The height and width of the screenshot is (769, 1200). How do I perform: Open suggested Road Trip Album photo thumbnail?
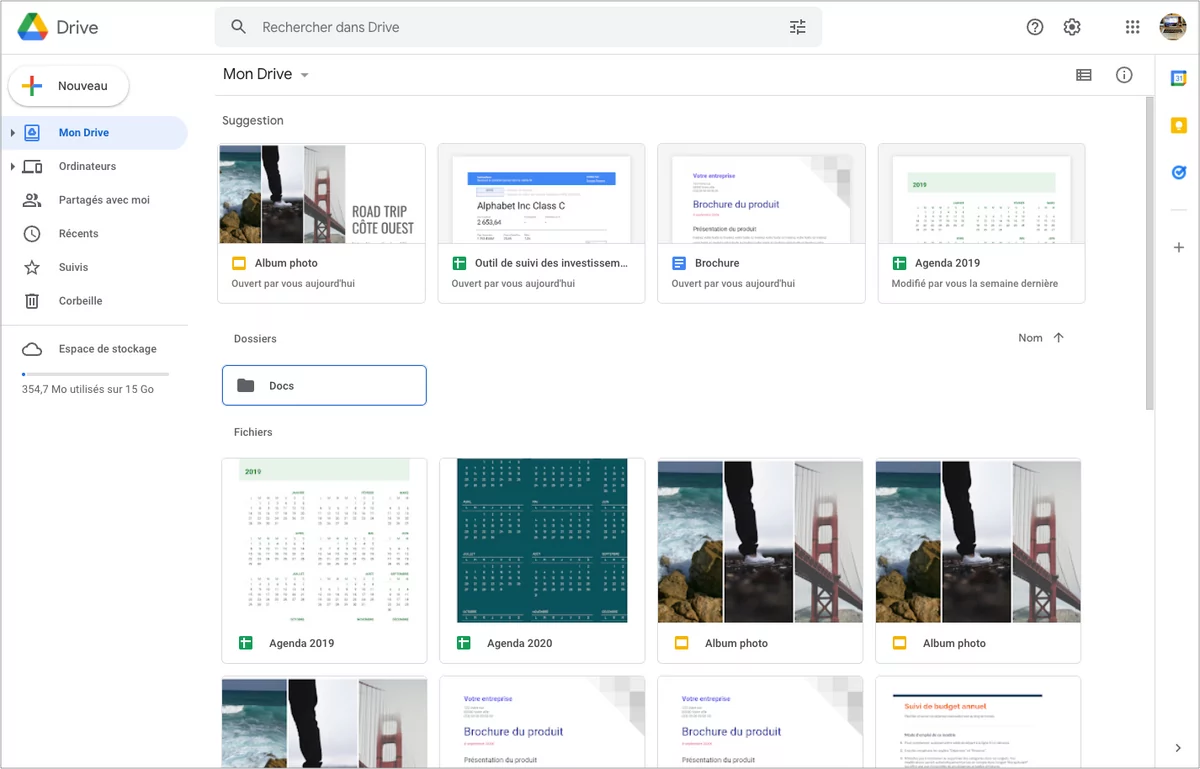click(321, 194)
